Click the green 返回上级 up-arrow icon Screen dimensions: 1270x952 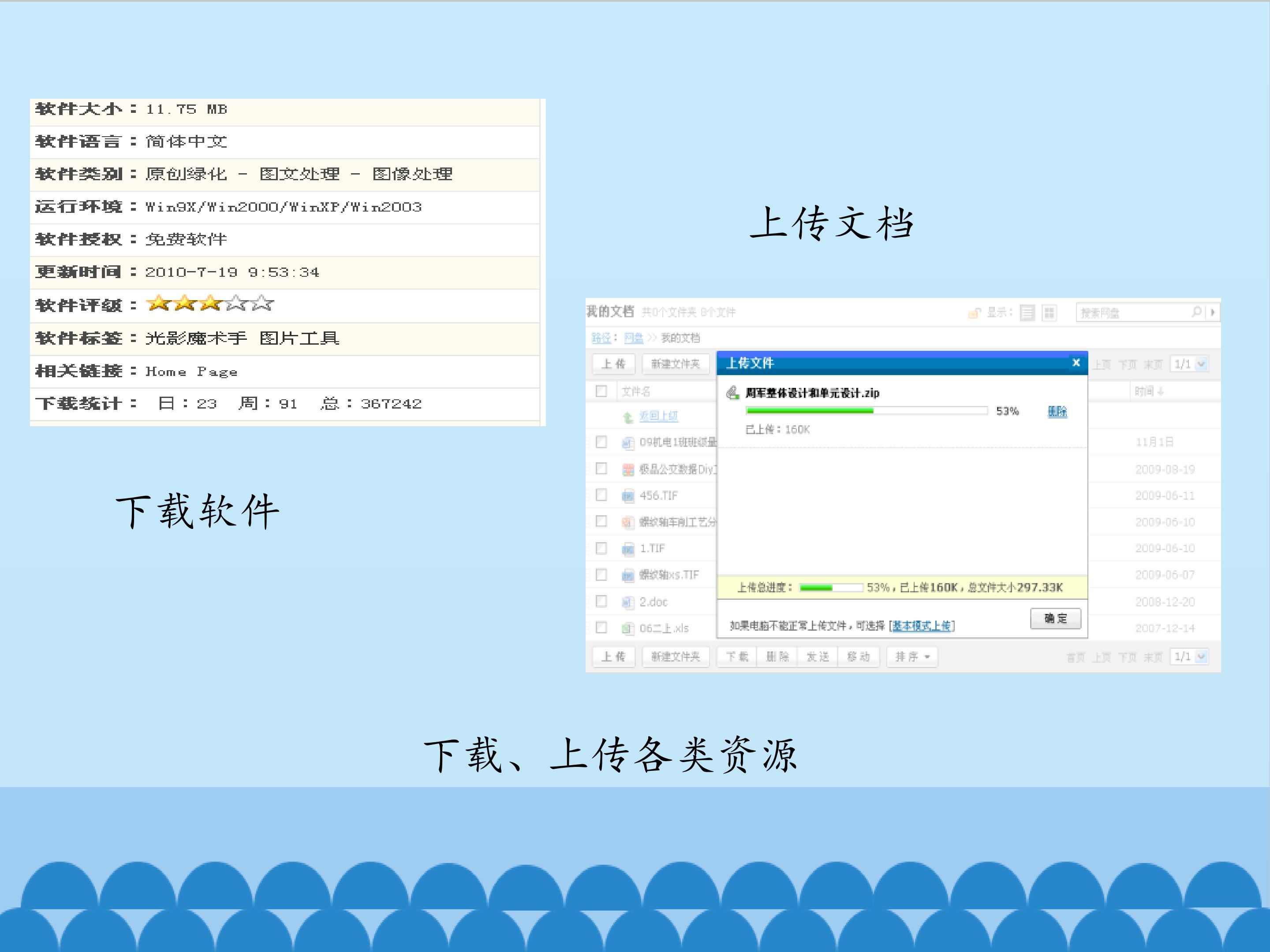coord(628,417)
